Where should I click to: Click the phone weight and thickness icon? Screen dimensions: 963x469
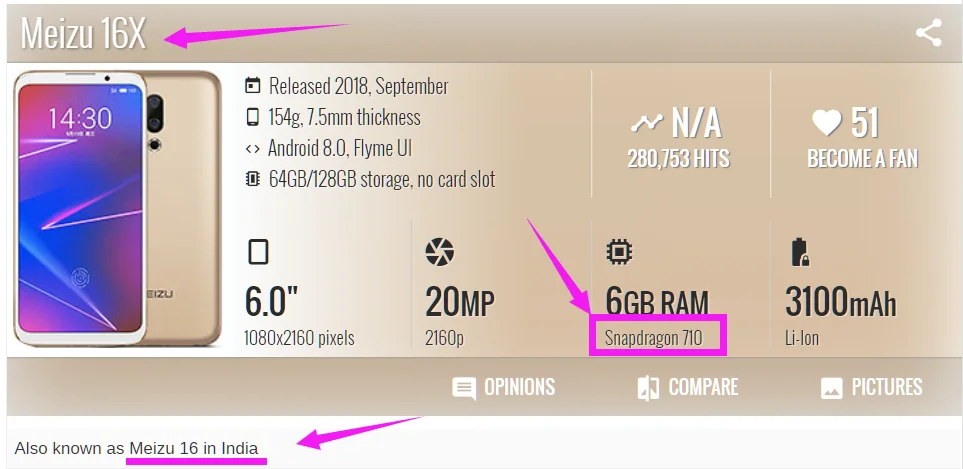click(x=253, y=117)
